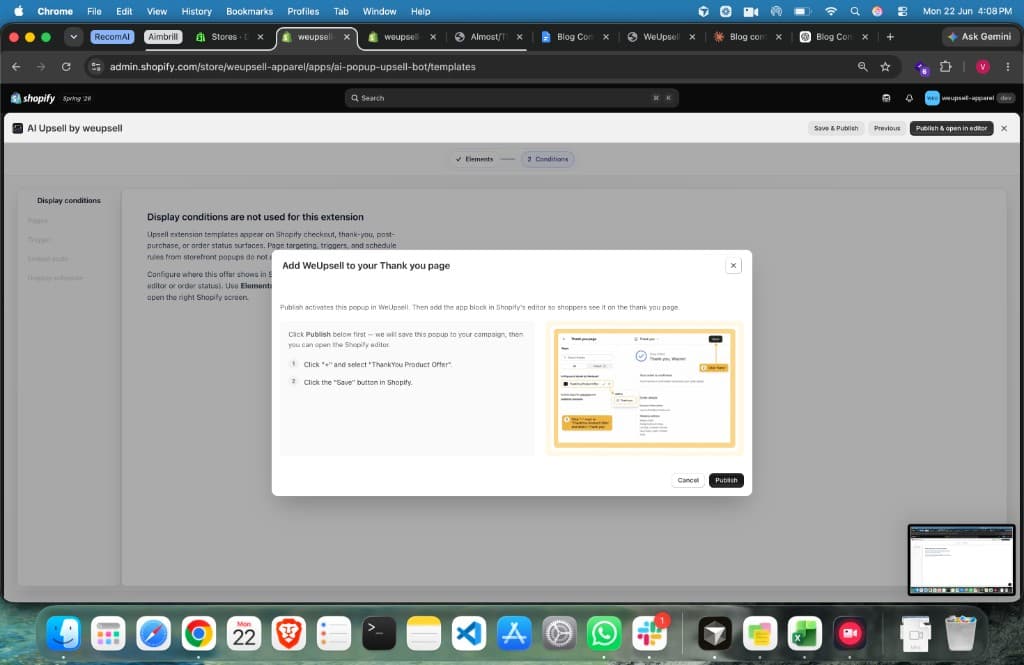Open the Profiles menu
1024x665 pixels.
[303, 11]
